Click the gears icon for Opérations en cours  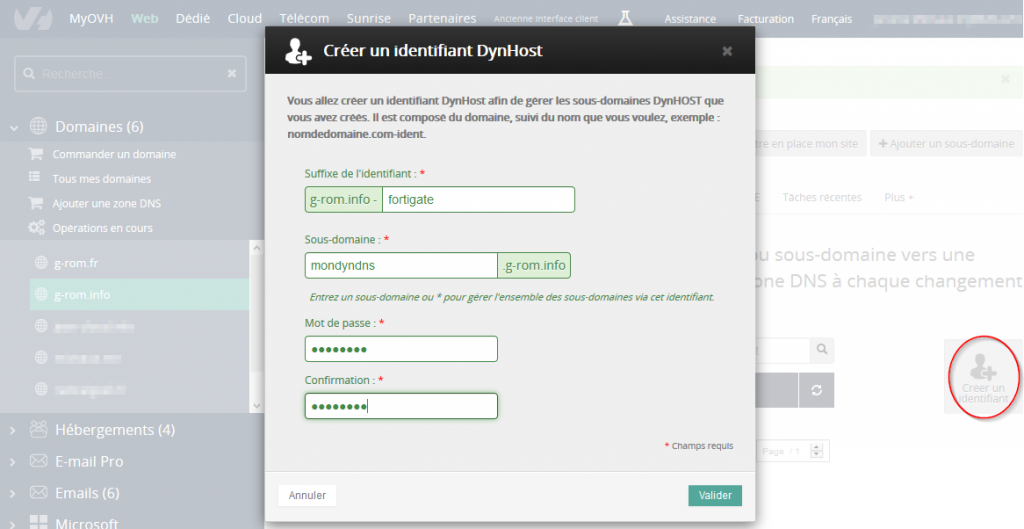point(36,228)
